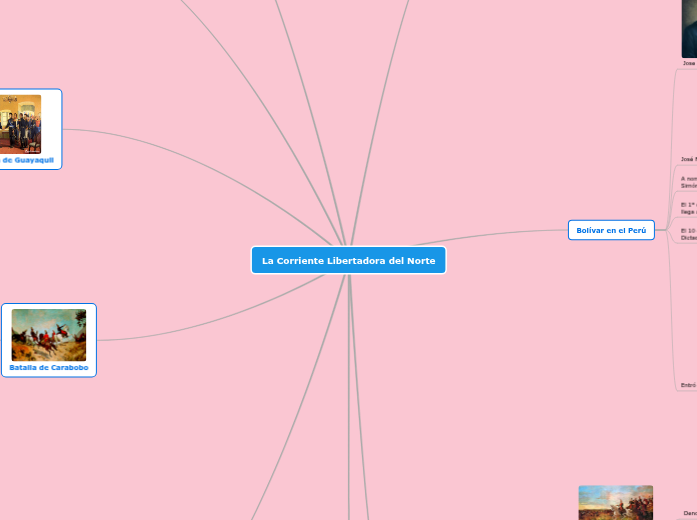Click the "Batalla de Carabobo" label text
Screen dimensions: 697x520
(49, 368)
